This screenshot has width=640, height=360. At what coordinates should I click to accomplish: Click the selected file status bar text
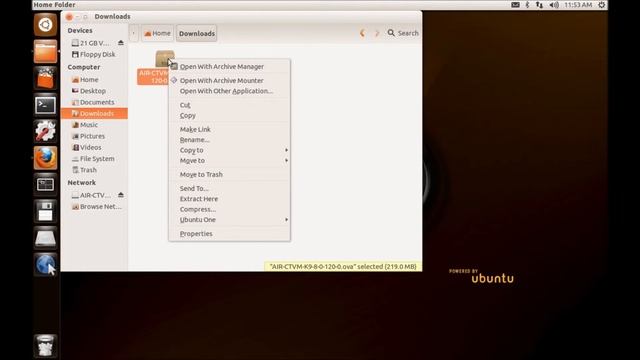(343, 267)
